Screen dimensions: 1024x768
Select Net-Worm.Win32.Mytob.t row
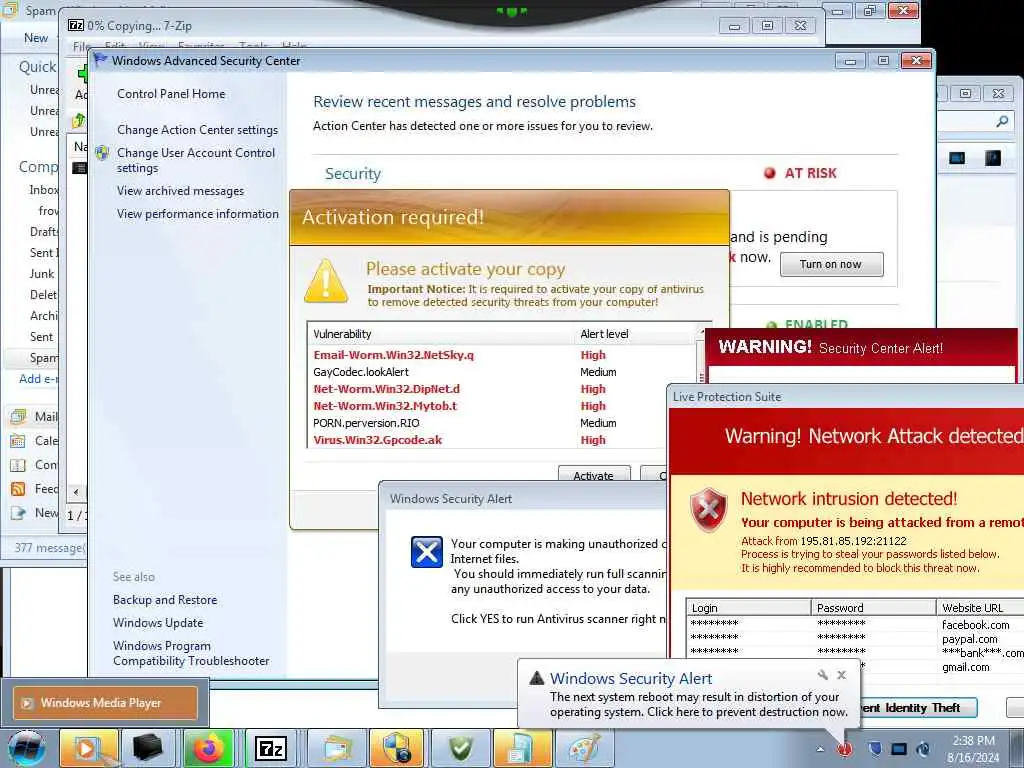tap(503, 406)
